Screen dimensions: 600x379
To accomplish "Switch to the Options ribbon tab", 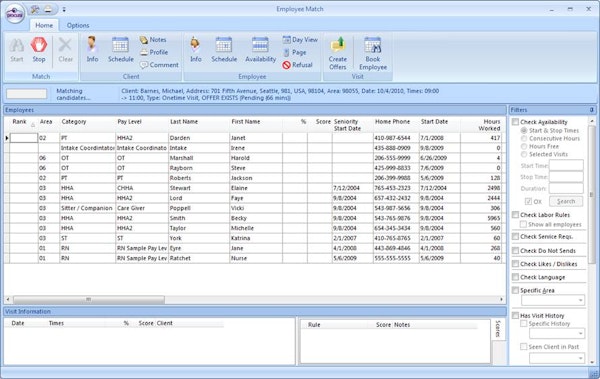I will (78, 25).
